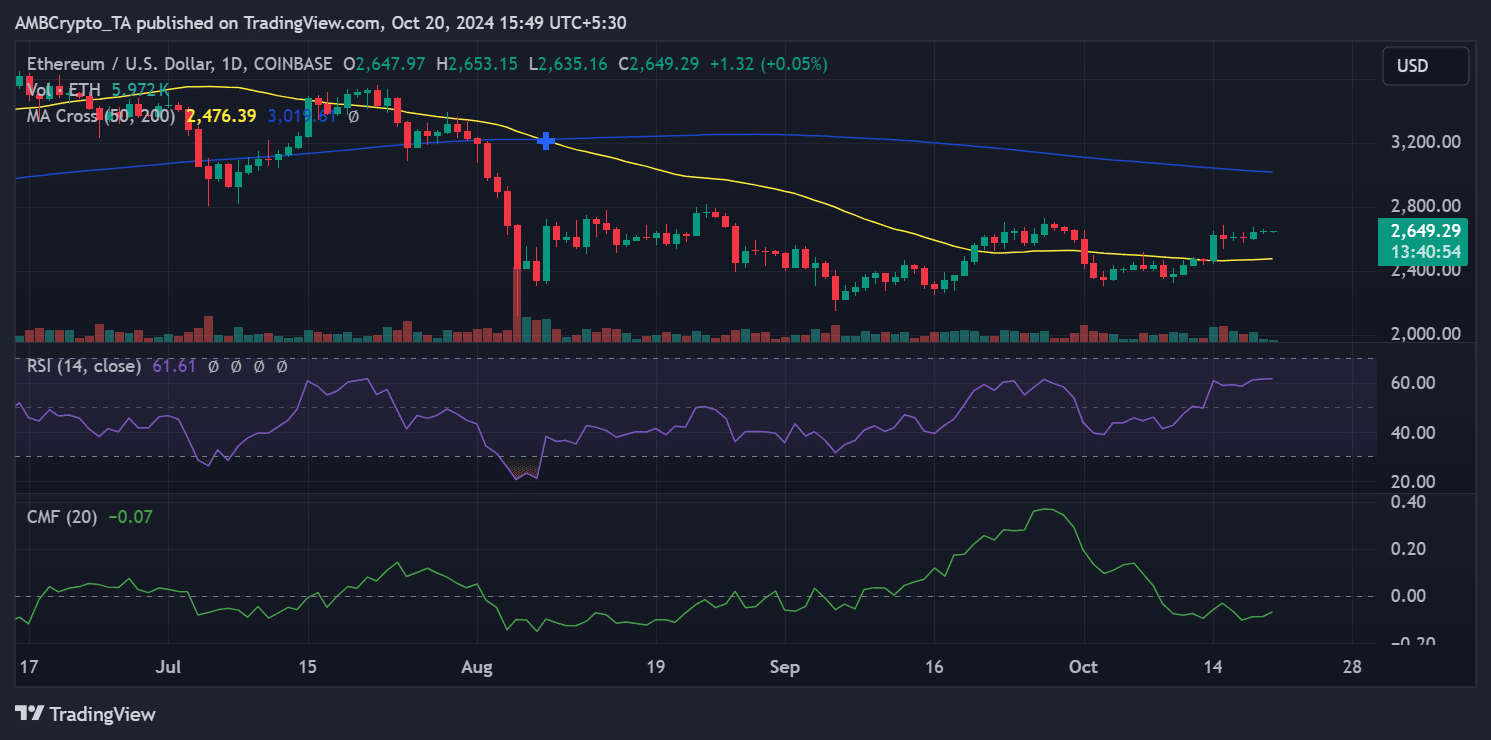Image resolution: width=1491 pixels, height=740 pixels.
Task: Click the 19 date label on time axis
Action: tap(655, 667)
